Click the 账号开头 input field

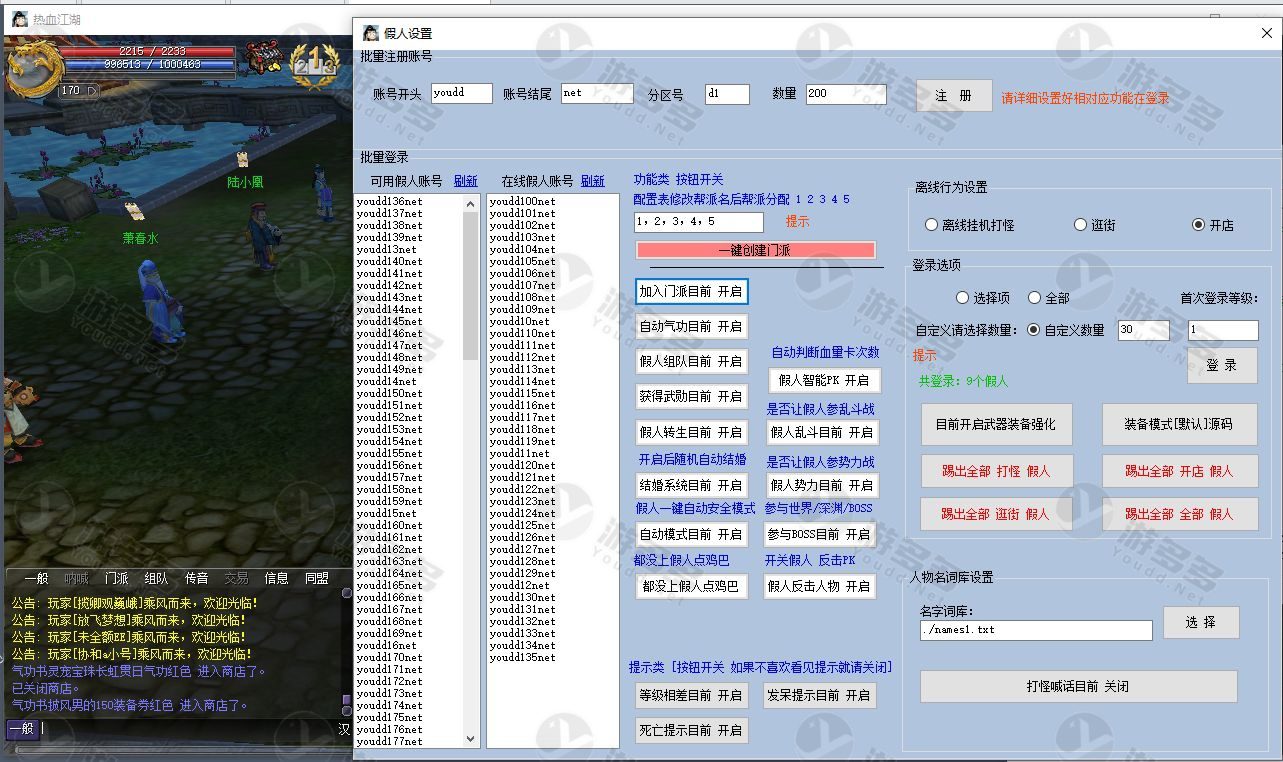pyautogui.click(x=462, y=93)
